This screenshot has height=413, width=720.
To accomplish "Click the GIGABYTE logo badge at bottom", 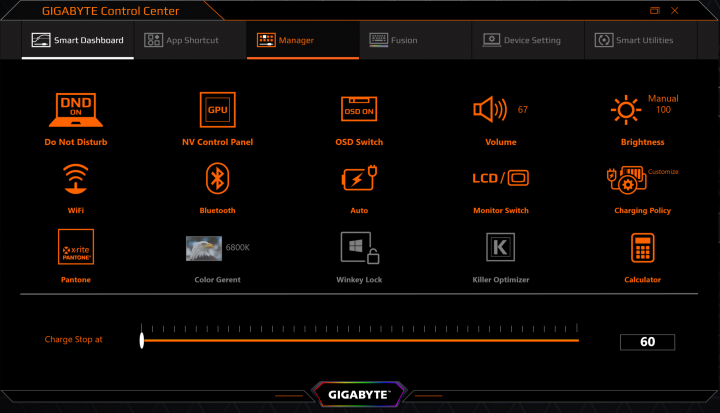I will pos(359,395).
